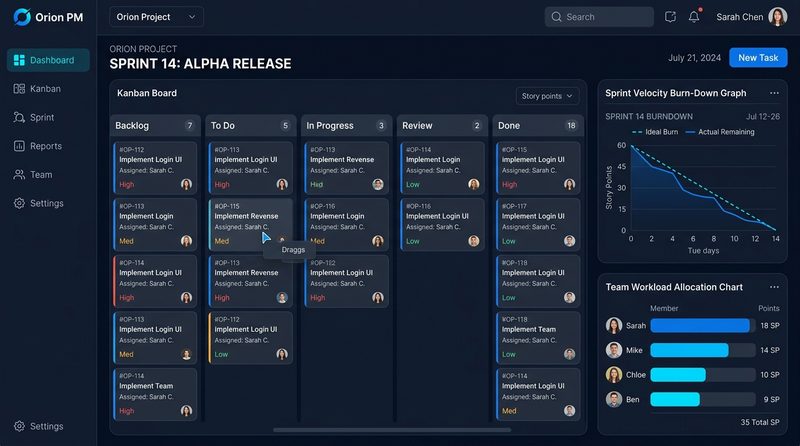Click Sarah's 18 SP workload bar
Screen dimensions: 800x446
point(700,326)
